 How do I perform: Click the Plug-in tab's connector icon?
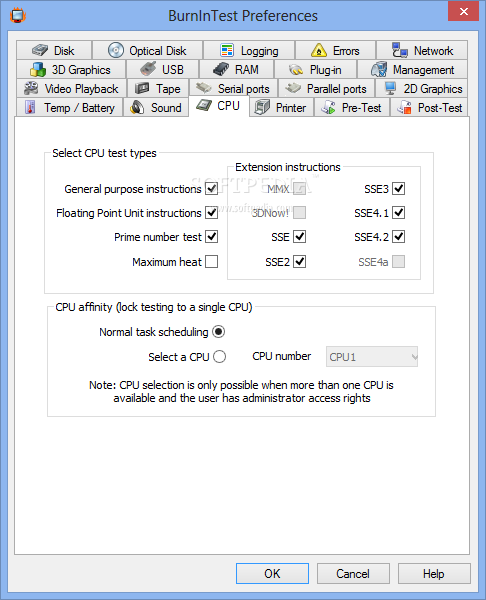click(296, 70)
